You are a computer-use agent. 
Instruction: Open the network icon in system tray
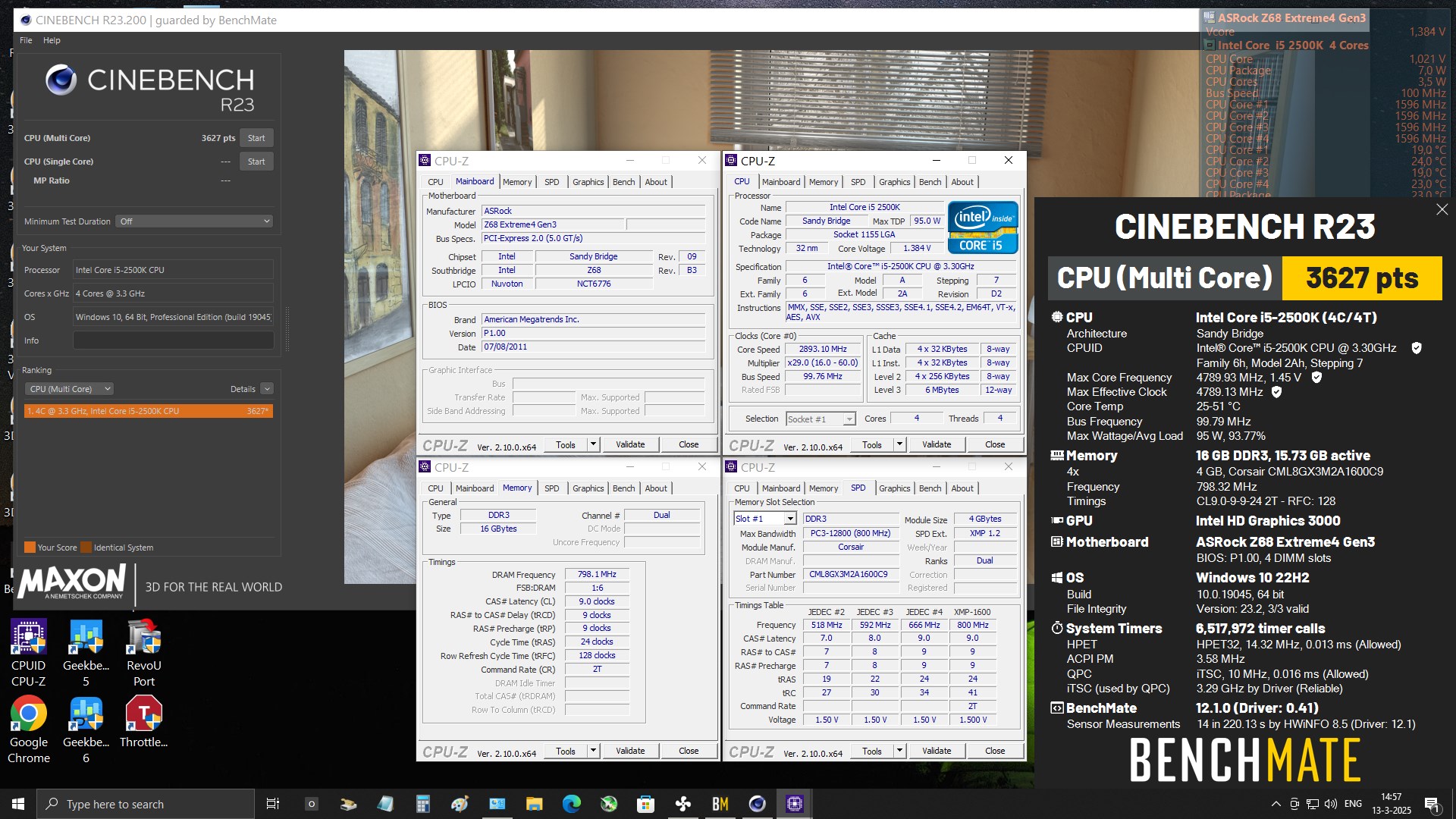click(1312, 804)
